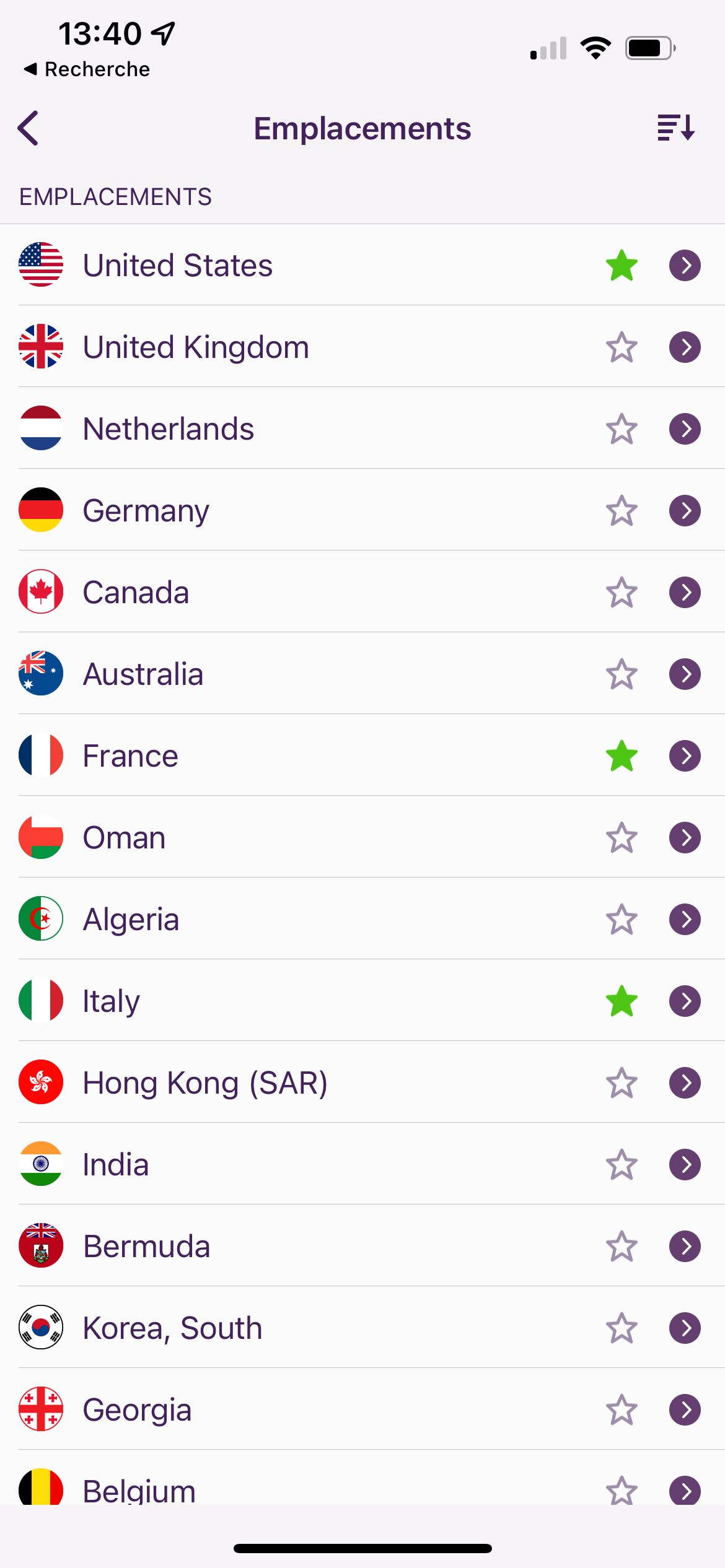Screen dimensions: 725x1568
Task: Tap the United States flag icon
Action: pyautogui.click(x=41, y=265)
